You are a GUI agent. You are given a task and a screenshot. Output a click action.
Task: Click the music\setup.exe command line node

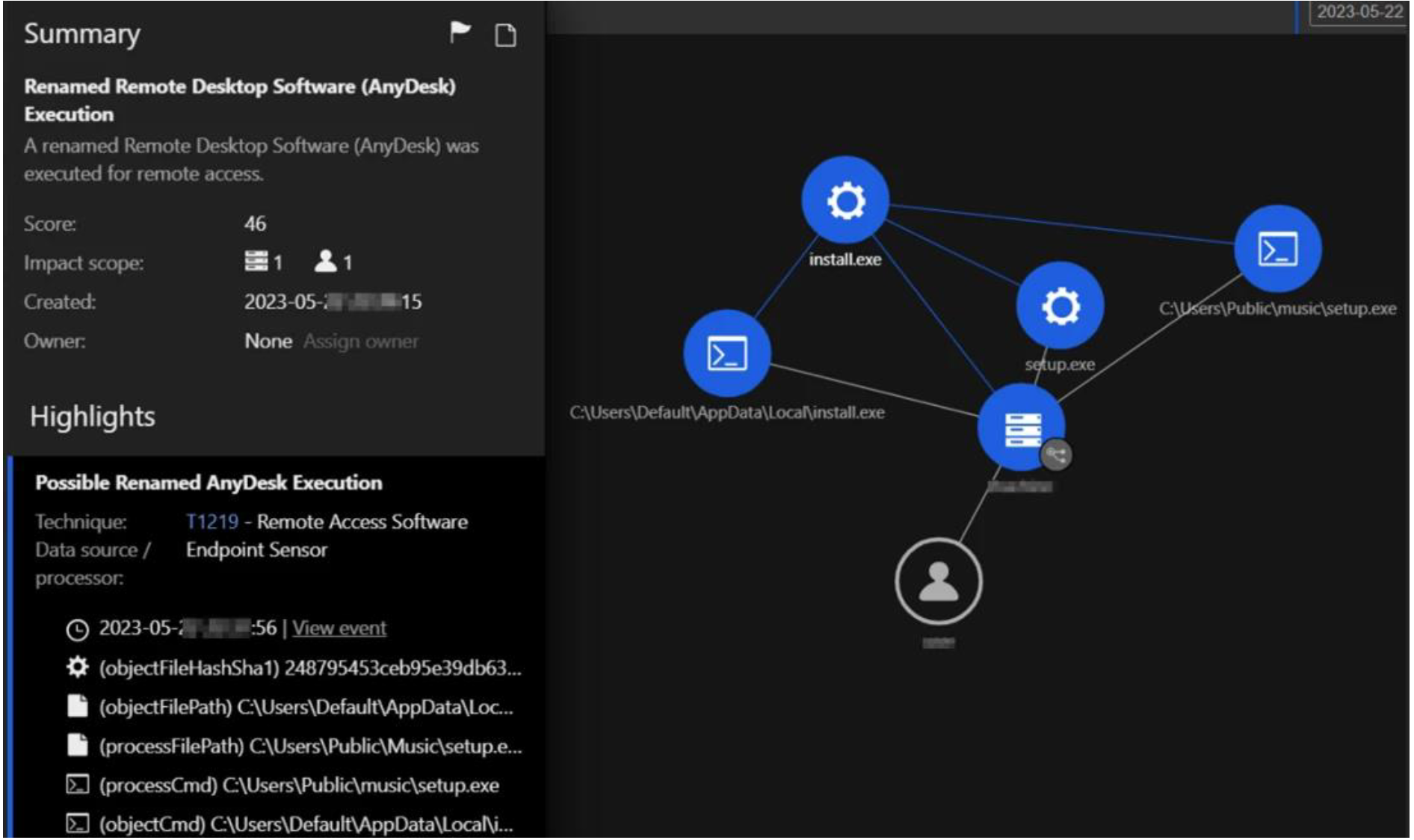(1277, 249)
